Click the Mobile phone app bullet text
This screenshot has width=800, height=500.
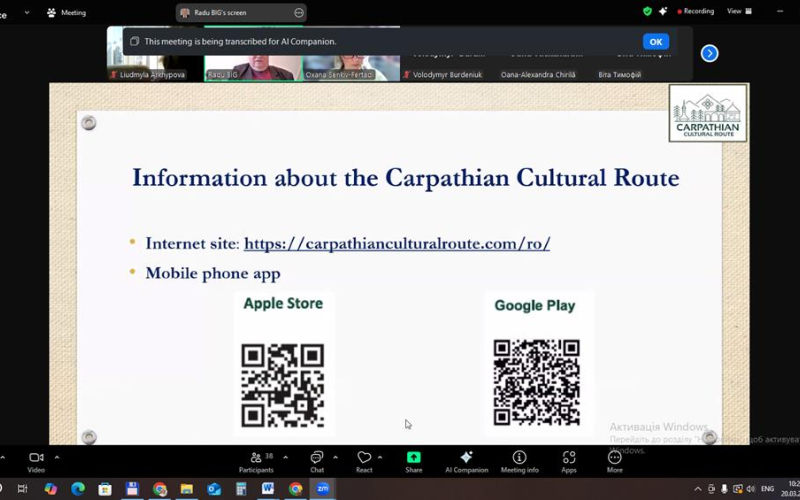tap(213, 273)
